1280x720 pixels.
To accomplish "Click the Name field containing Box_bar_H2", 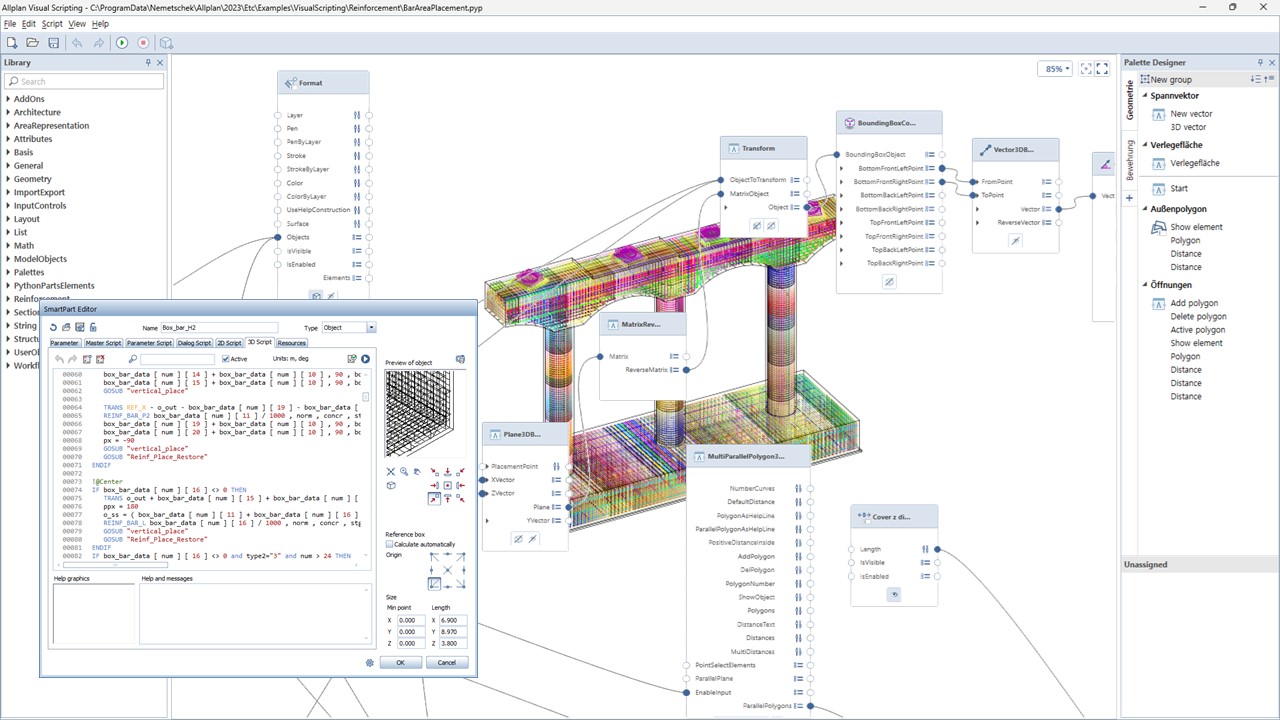I will click(x=218, y=327).
